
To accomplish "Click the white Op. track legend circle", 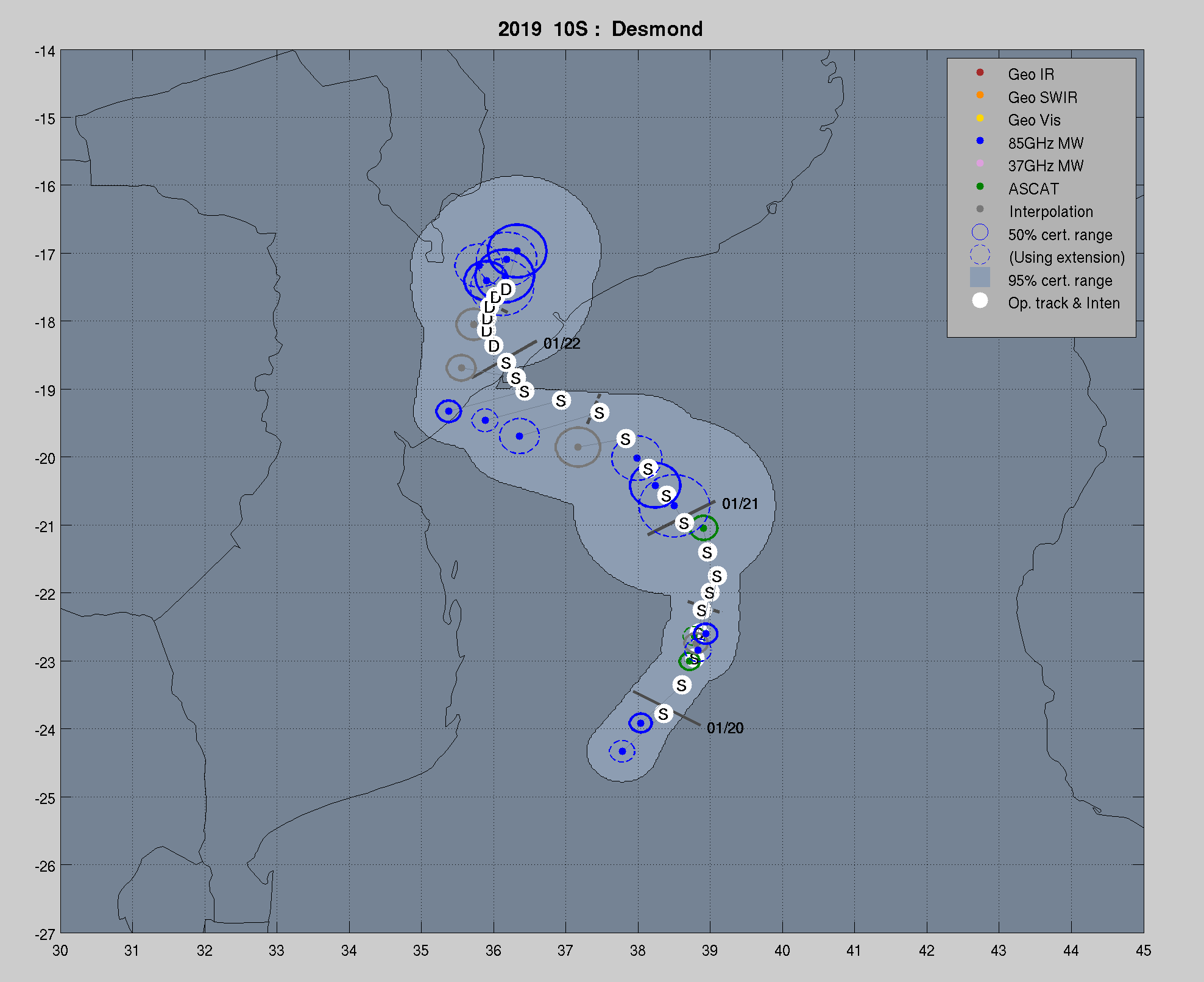I will pyautogui.click(x=980, y=301).
